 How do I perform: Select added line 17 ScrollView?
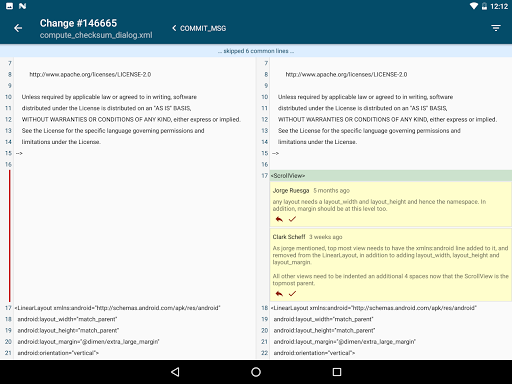(x=391, y=176)
